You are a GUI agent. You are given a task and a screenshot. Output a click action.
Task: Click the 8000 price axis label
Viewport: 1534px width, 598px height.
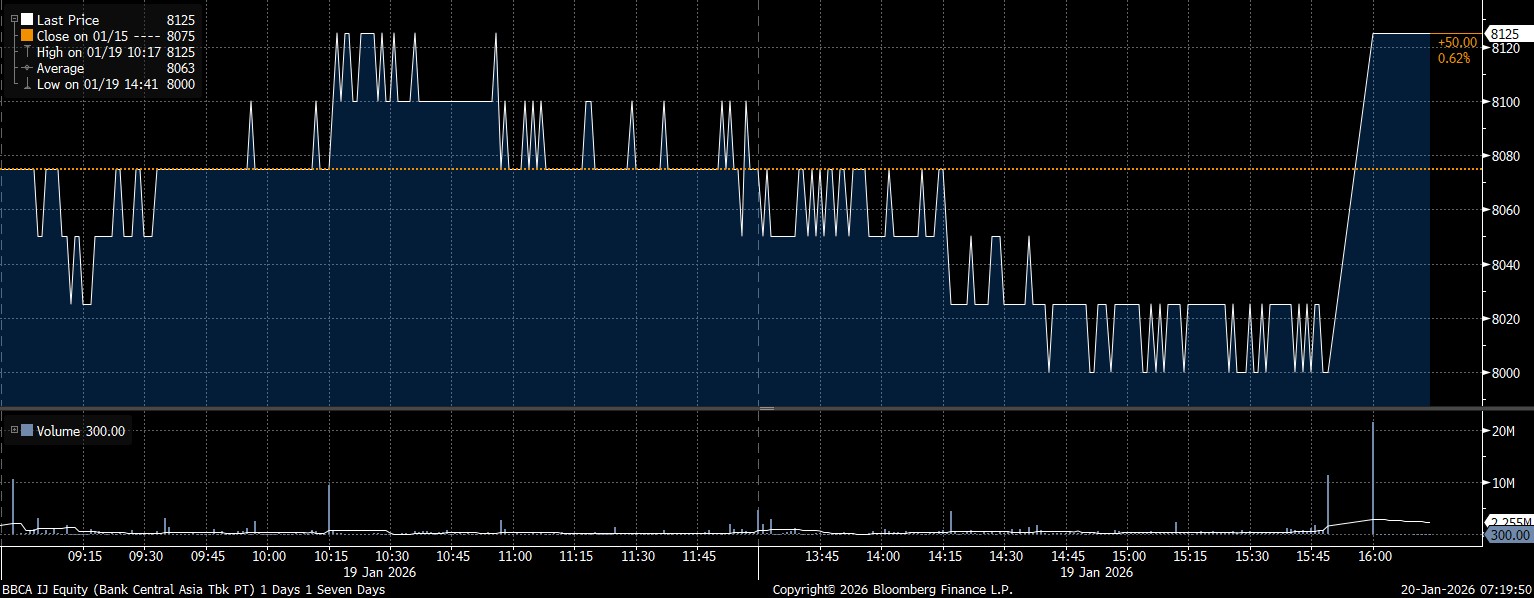1505,374
